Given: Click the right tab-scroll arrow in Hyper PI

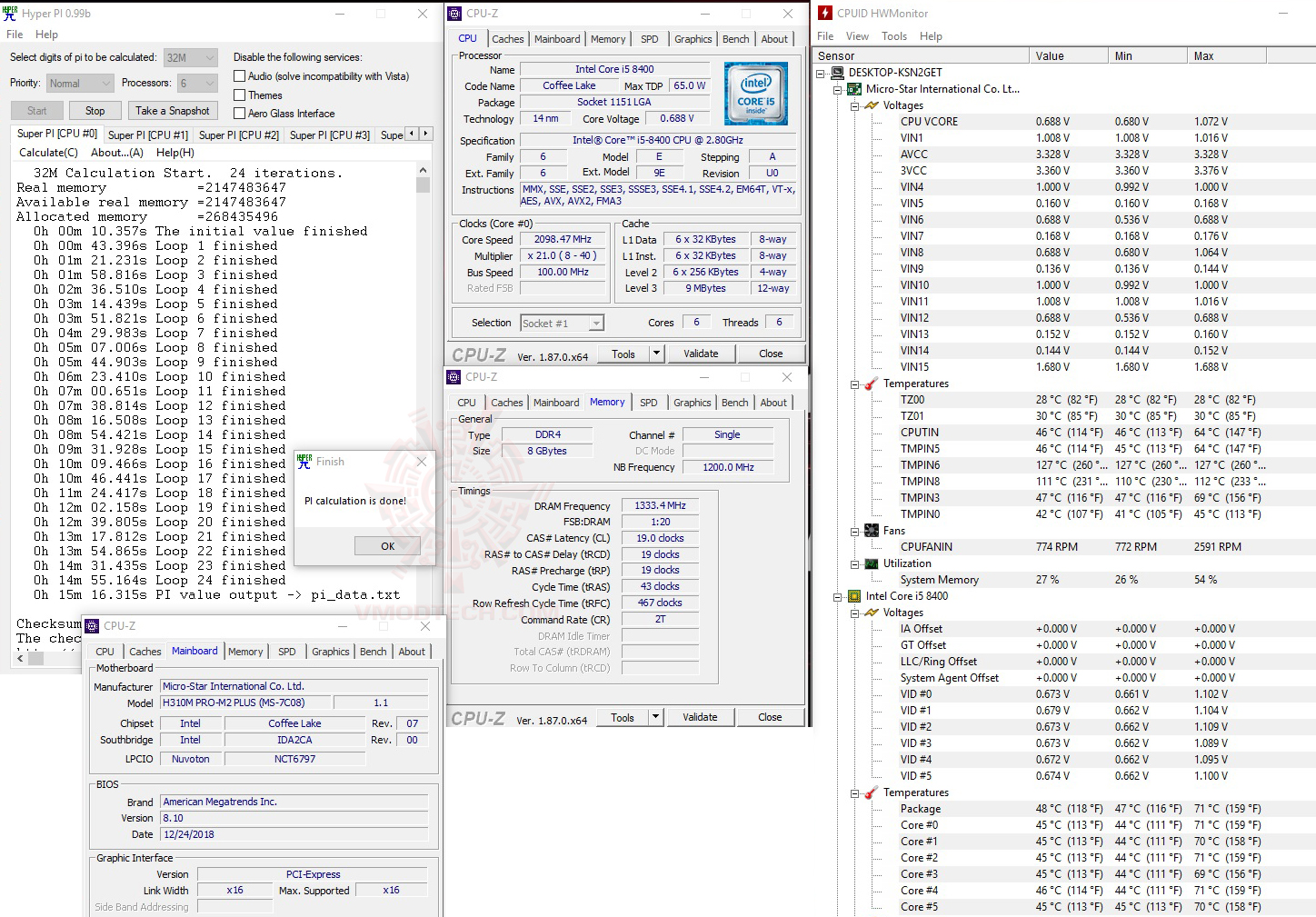Looking at the screenshot, I should click(425, 134).
